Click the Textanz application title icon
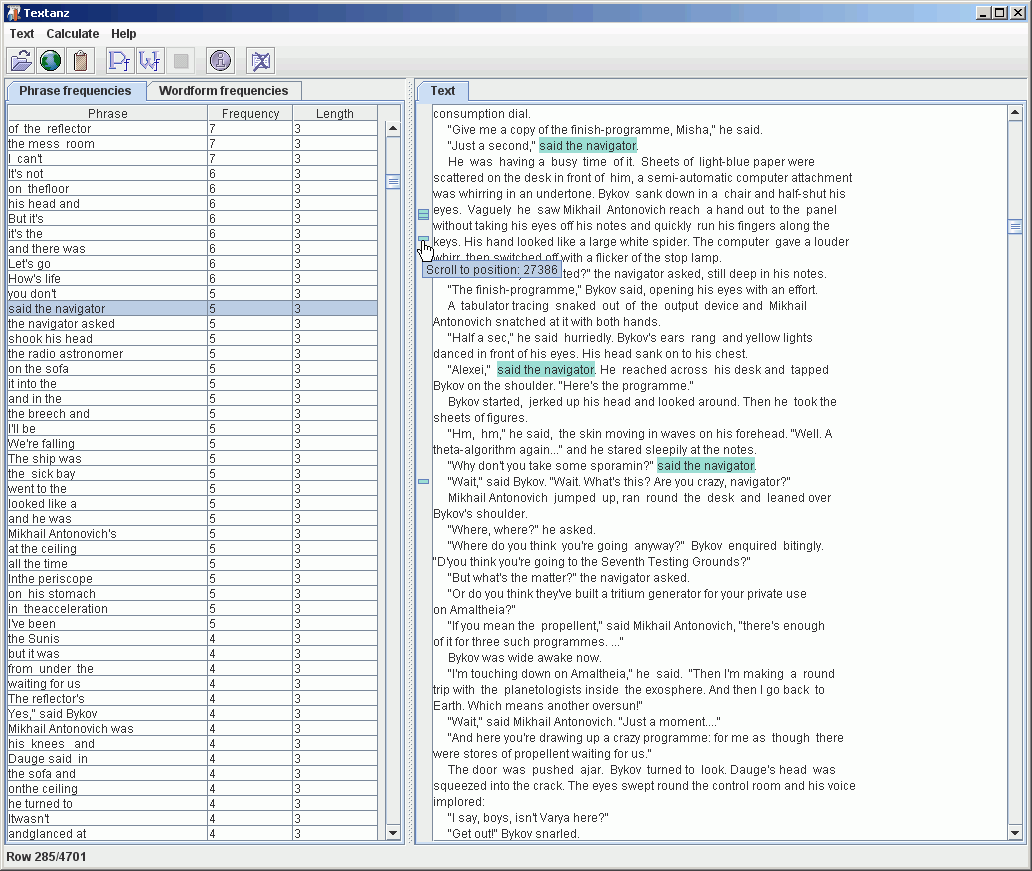The width and height of the screenshot is (1032, 871). point(13,13)
